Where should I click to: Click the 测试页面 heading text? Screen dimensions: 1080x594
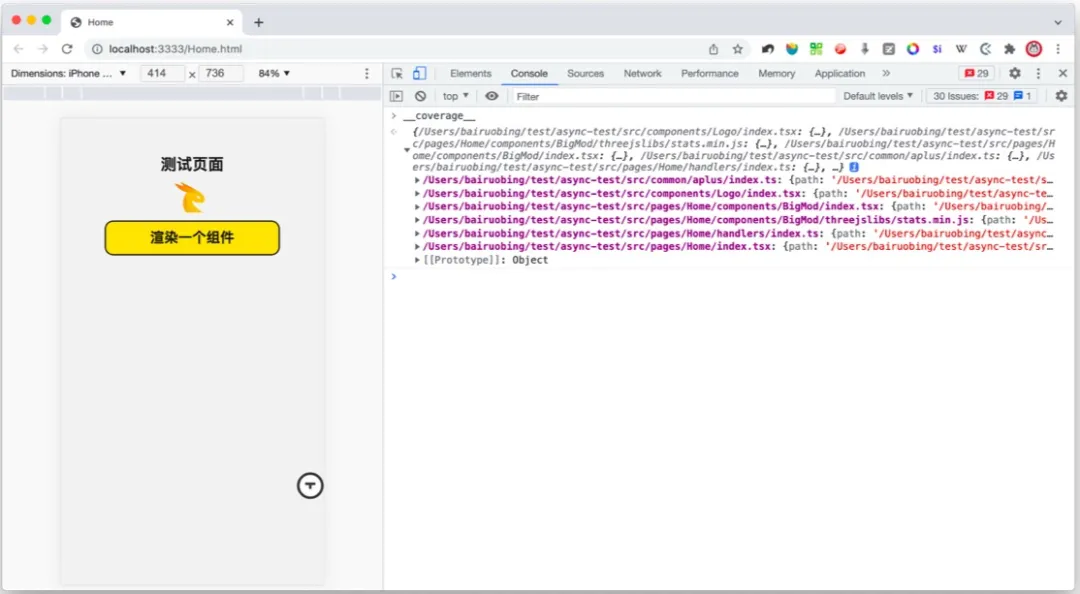(192, 165)
